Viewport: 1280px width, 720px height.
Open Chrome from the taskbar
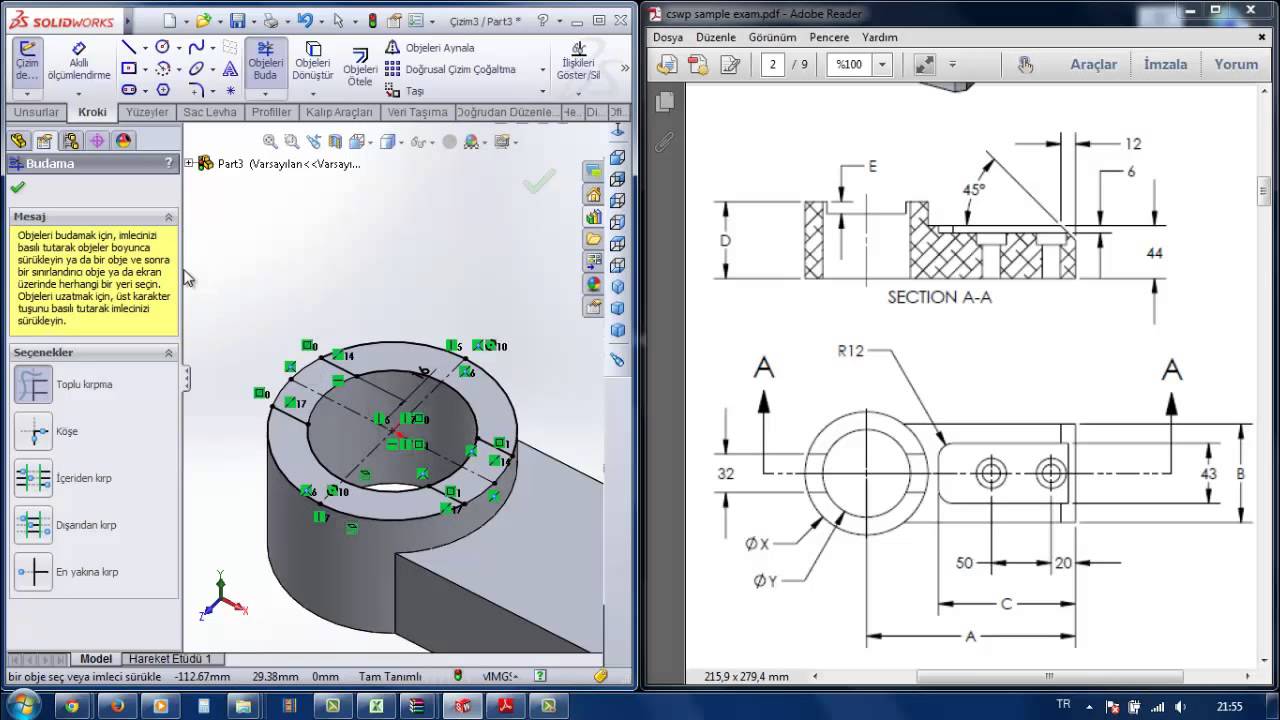point(72,706)
